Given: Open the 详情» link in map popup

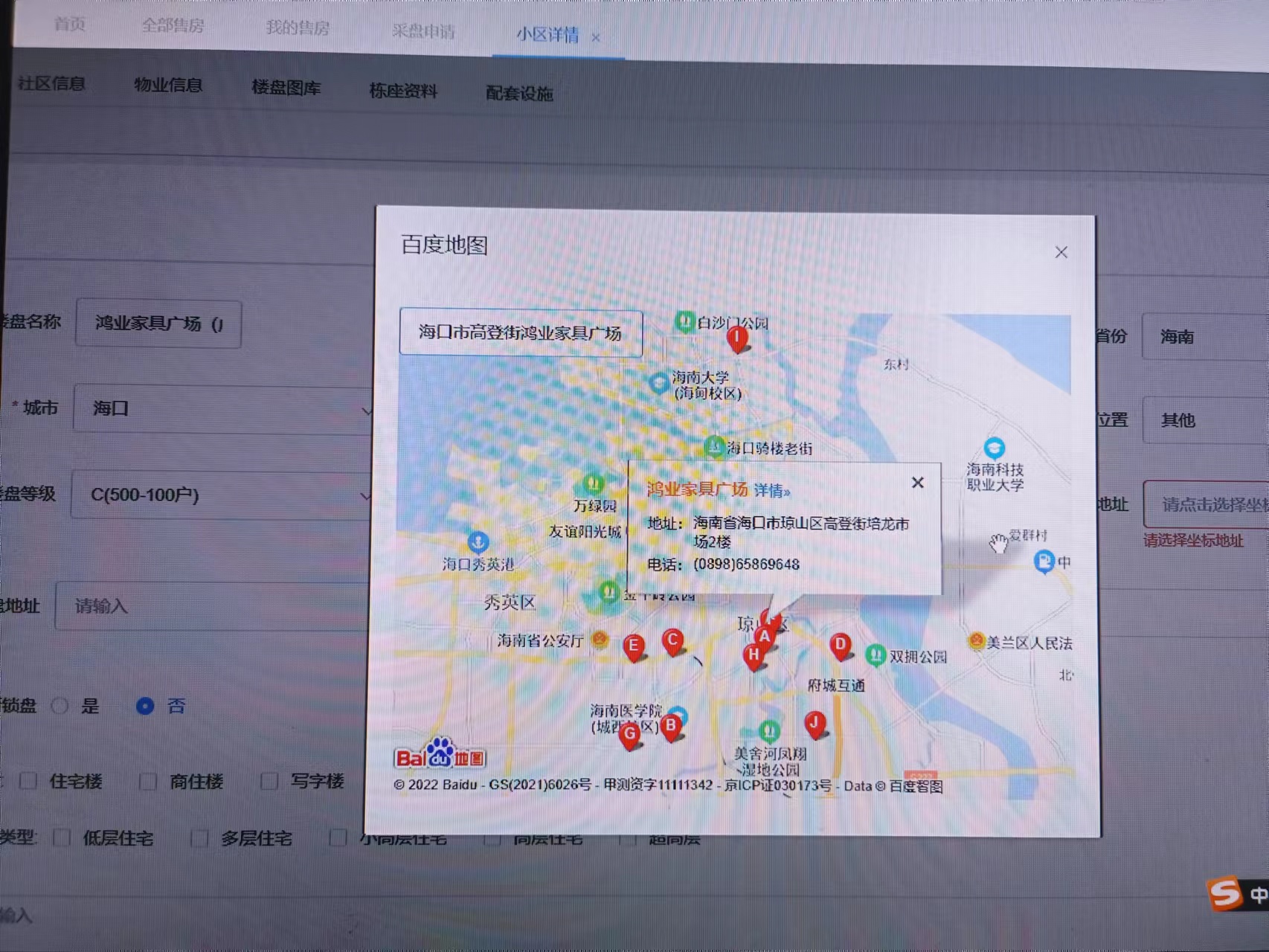Looking at the screenshot, I should pyautogui.click(x=771, y=491).
